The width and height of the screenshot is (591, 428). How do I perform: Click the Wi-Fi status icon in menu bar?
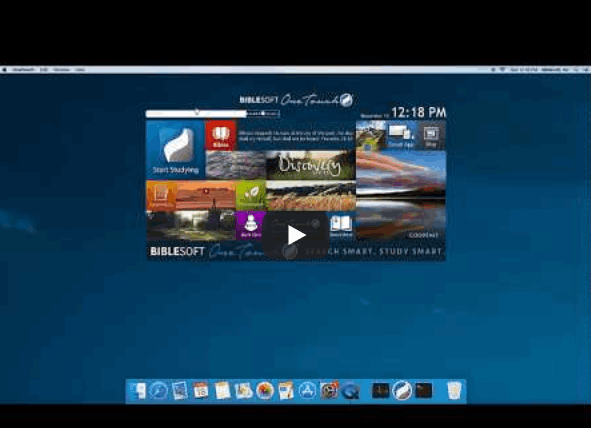tap(502, 70)
